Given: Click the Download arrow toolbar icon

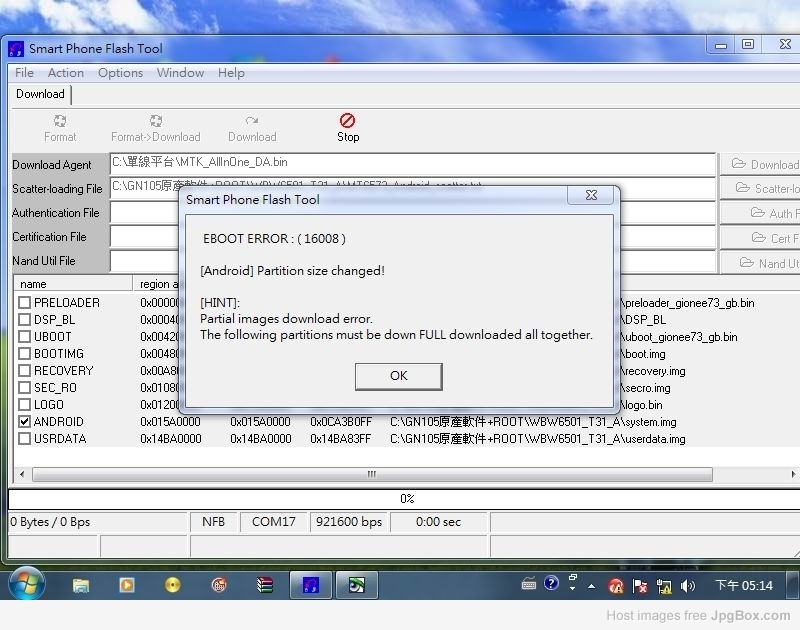Looking at the screenshot, I should [252, 121].
